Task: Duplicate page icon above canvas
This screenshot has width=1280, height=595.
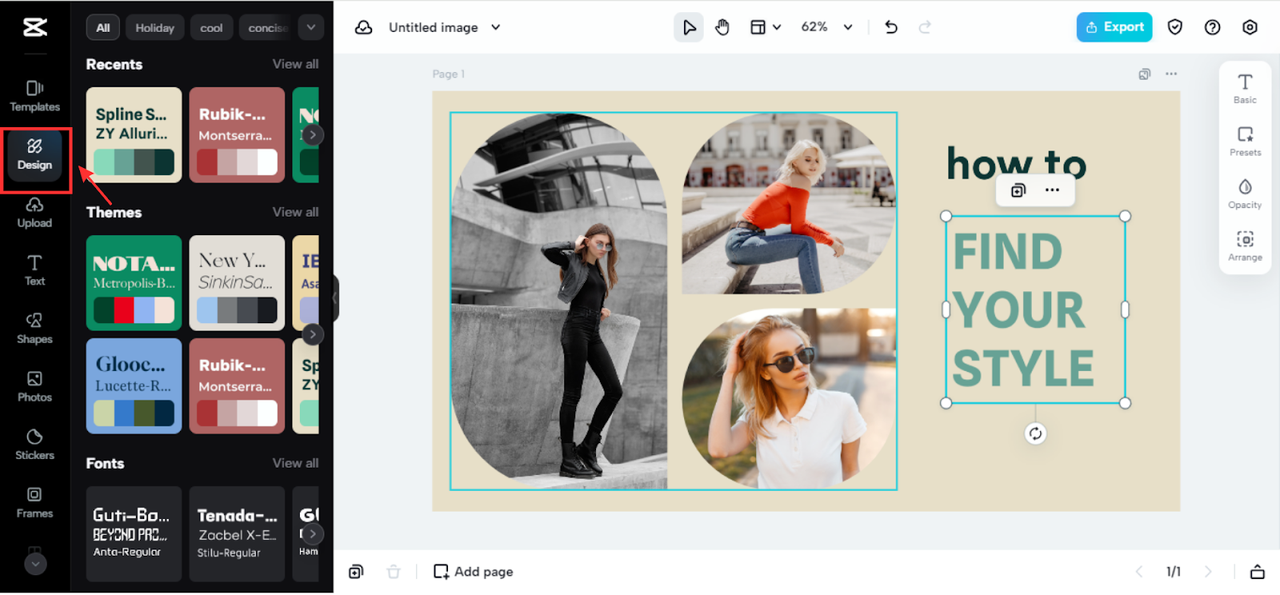Action: 1145,74
